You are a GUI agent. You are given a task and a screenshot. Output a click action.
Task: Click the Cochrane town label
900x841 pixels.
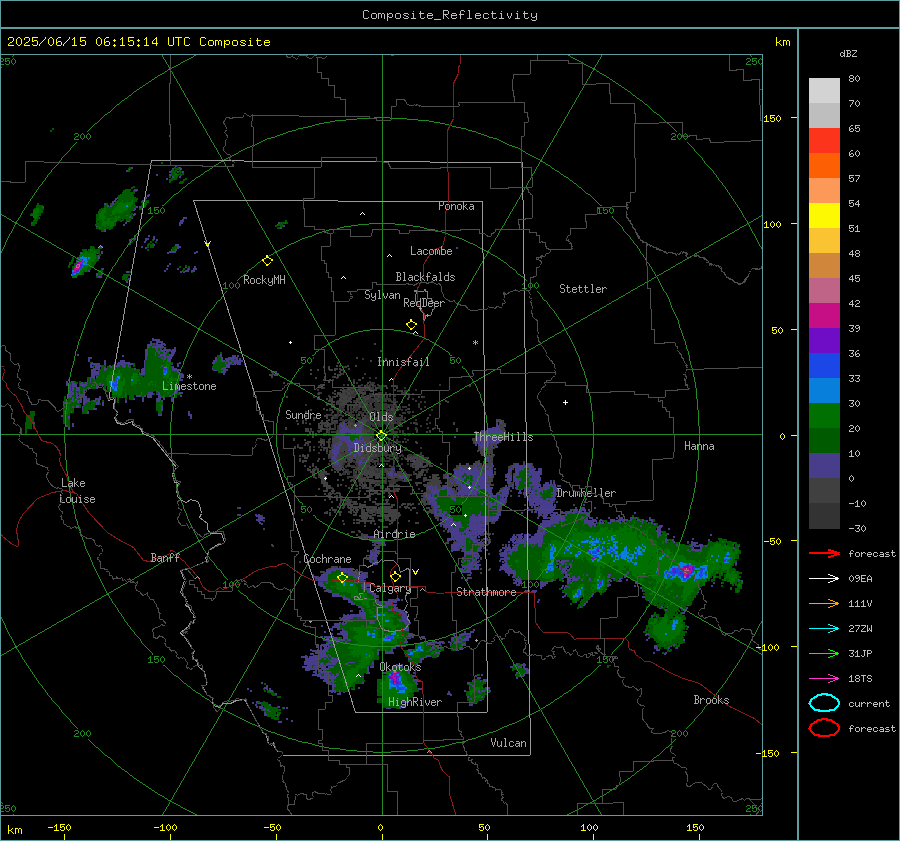327,559
